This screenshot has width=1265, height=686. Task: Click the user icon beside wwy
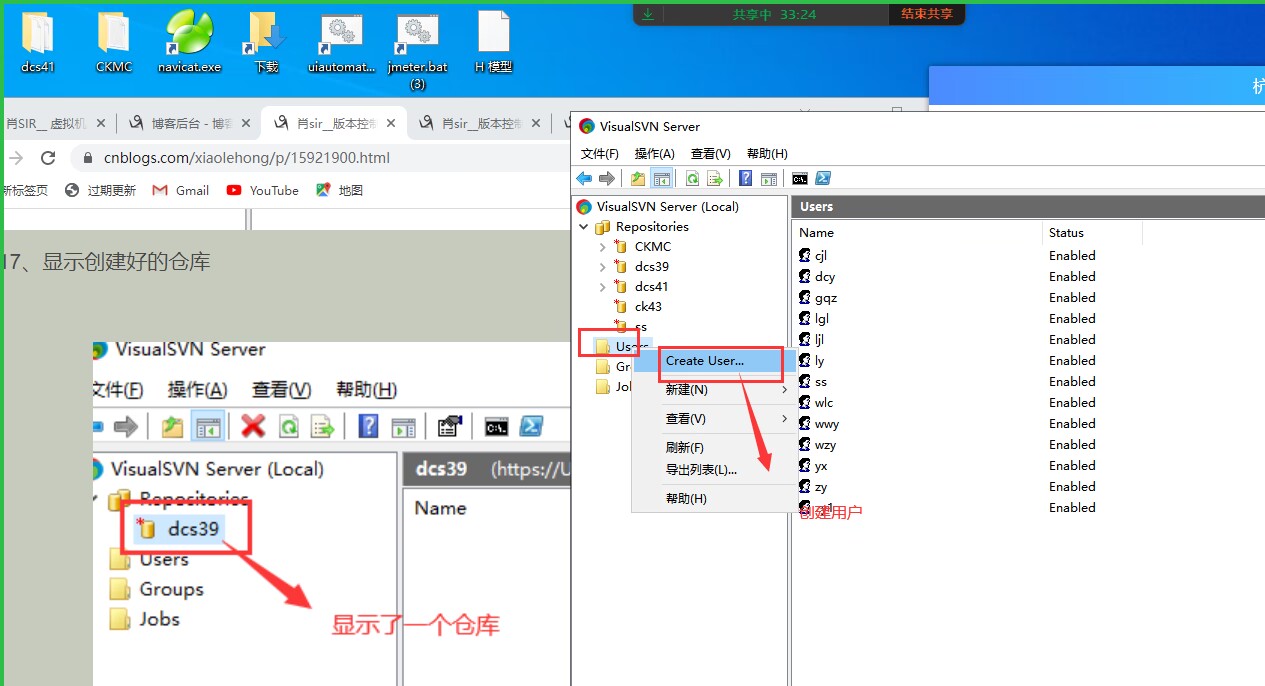coord(805,424)
